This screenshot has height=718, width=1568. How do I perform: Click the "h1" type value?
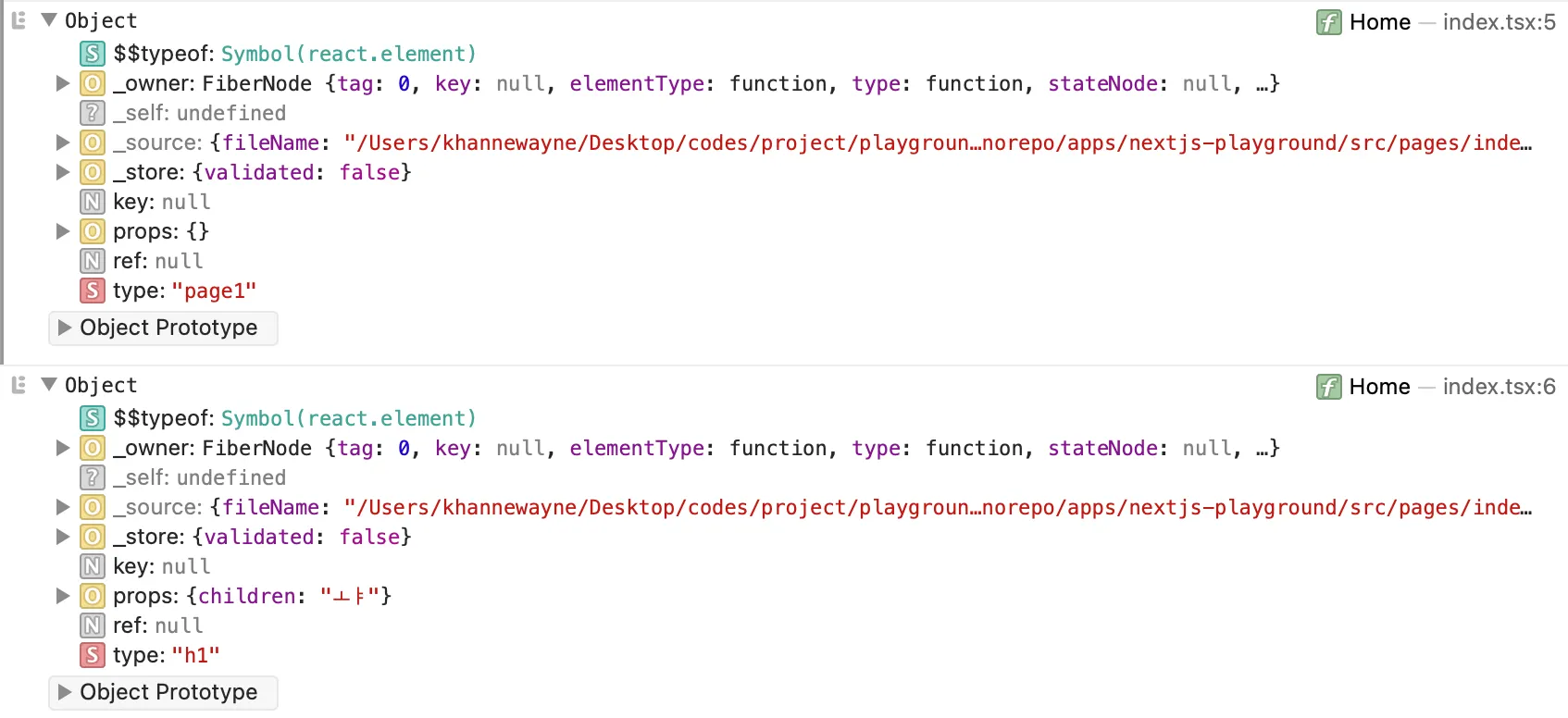pos(196,655)
